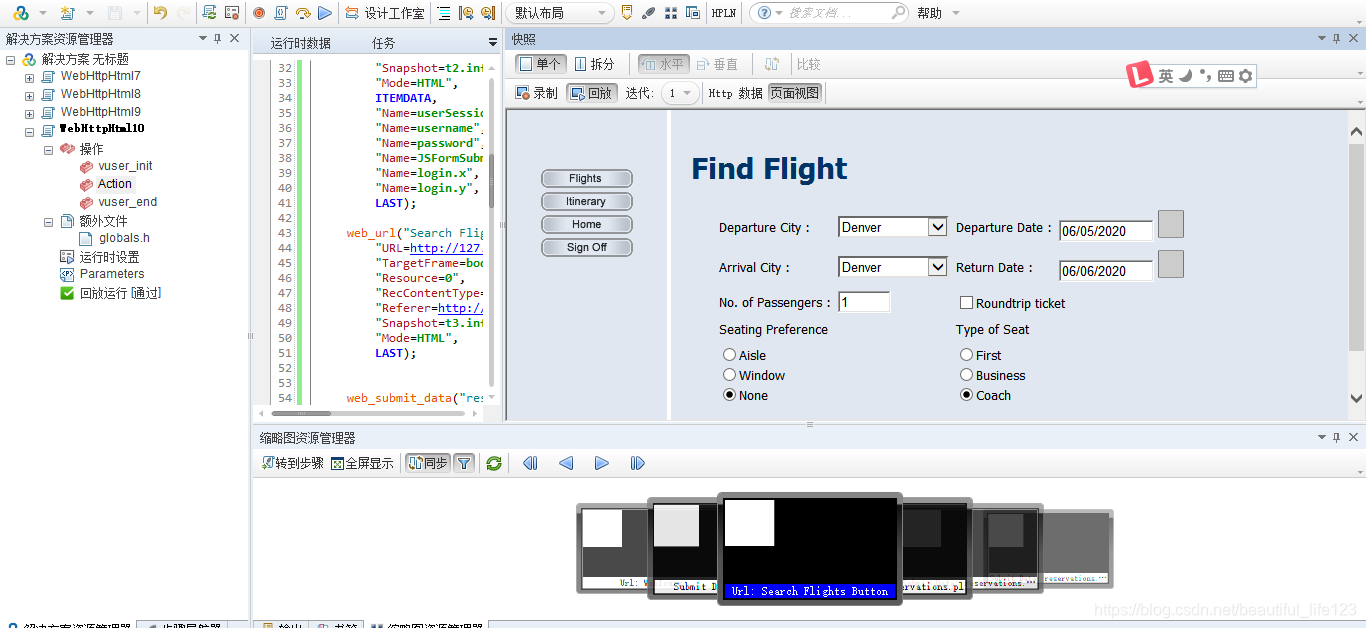Click the No. of Passengers field
This screenshot has height=628, width=1366.
point(864,302)
